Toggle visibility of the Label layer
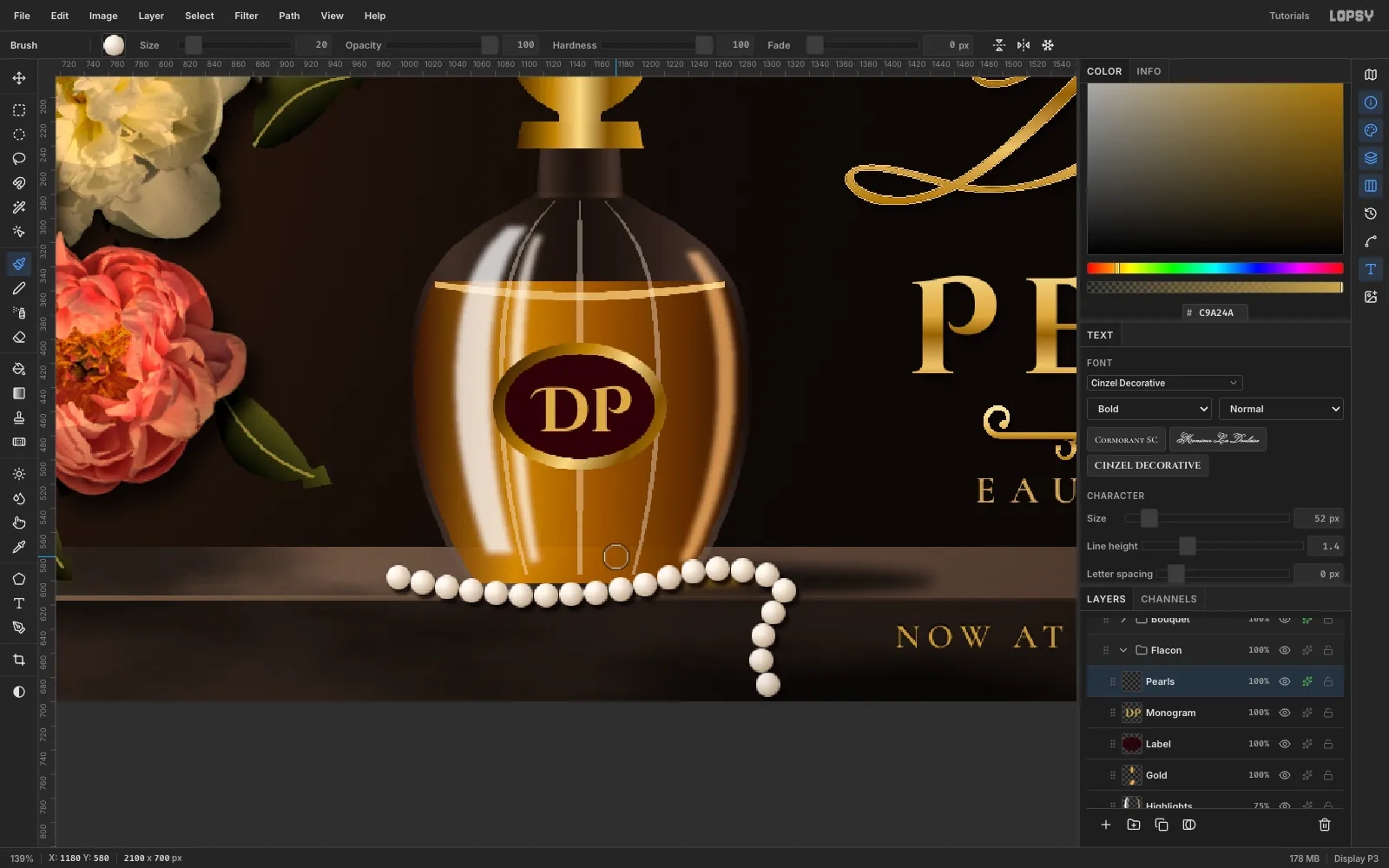The width and height of the screenshot is (1389, 868). pos(1285,744)
